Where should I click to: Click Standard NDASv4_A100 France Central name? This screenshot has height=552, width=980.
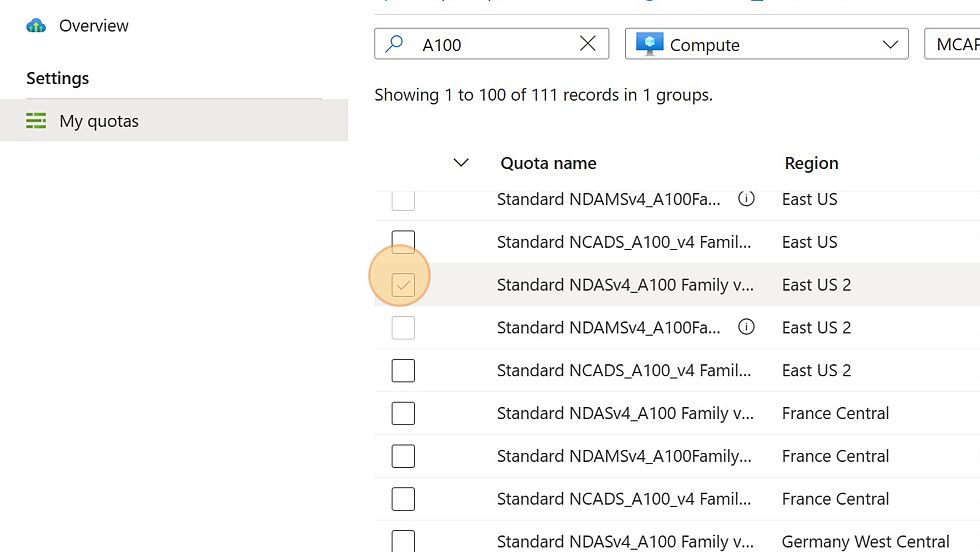(625, 413)
